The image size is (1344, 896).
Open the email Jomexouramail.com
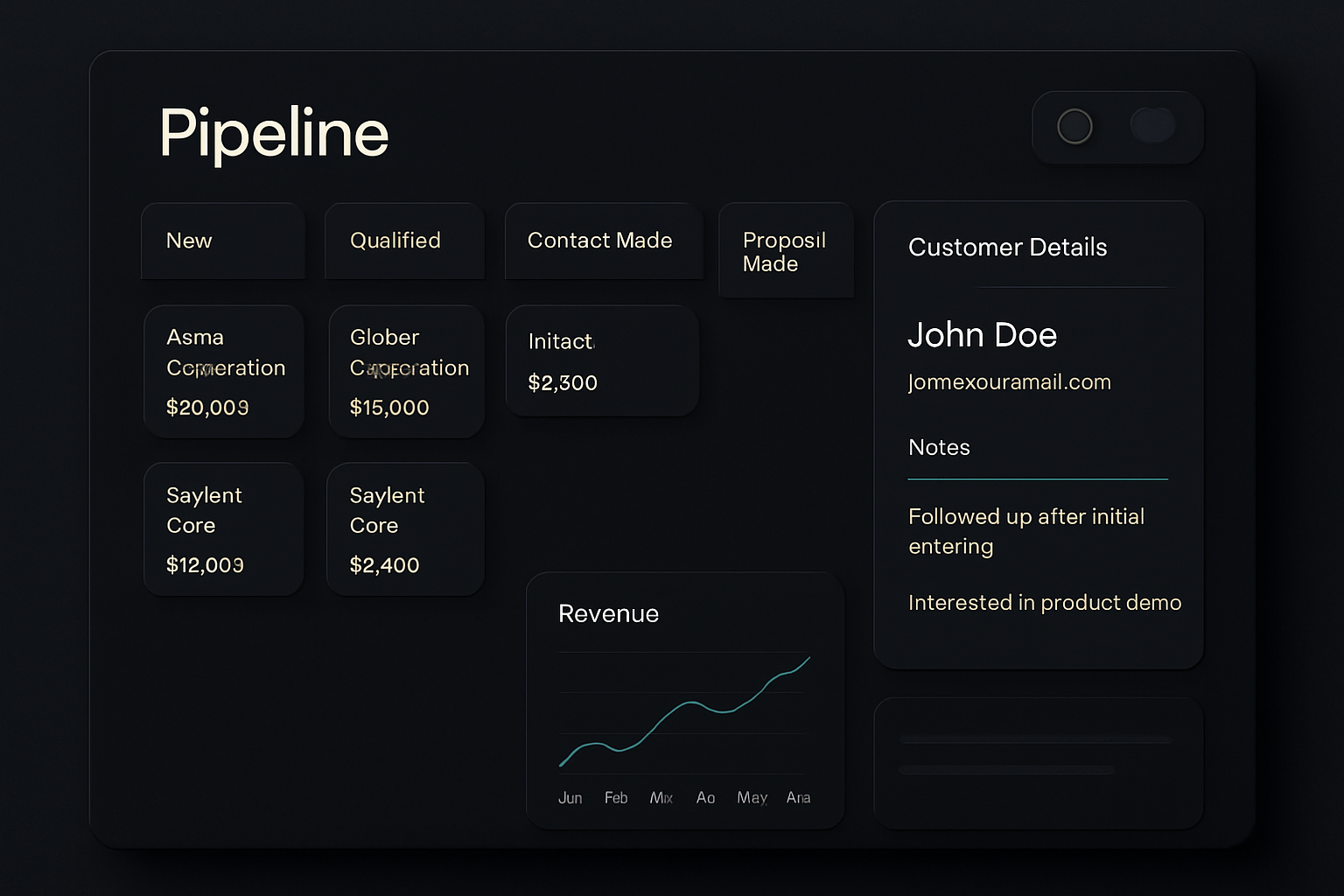point(1009,382)
